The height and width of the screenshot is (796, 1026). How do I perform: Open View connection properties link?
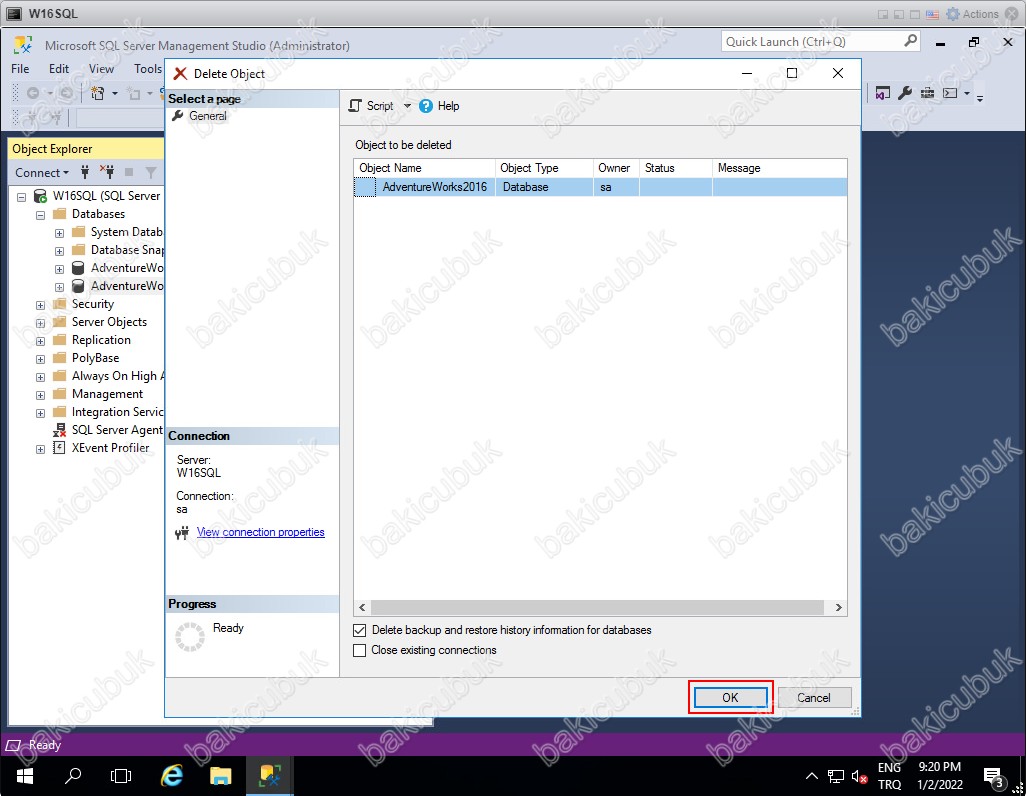click(x=260, y=532)
